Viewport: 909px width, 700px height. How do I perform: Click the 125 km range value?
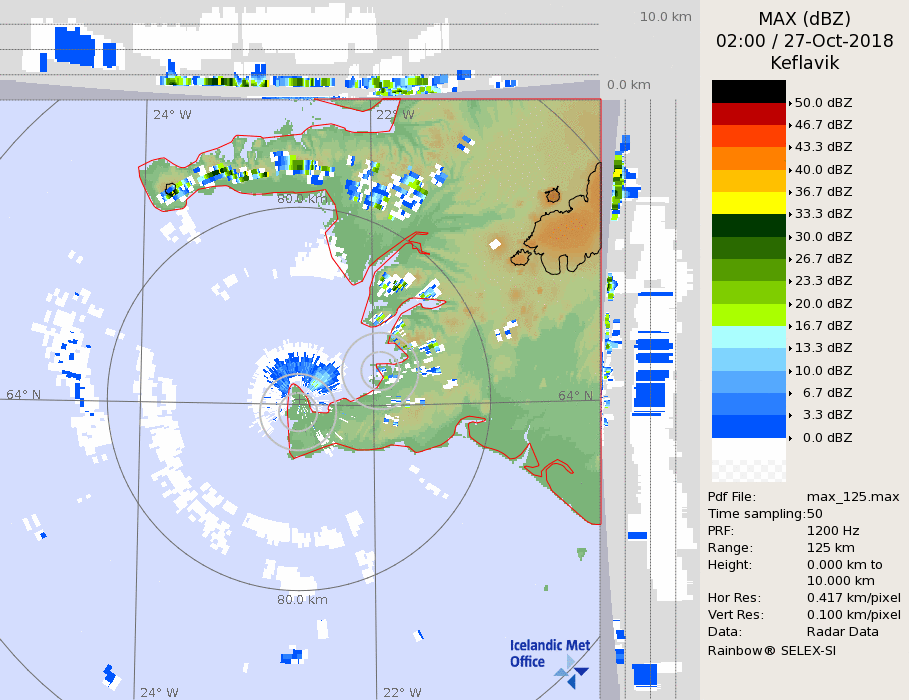point(829,548)
